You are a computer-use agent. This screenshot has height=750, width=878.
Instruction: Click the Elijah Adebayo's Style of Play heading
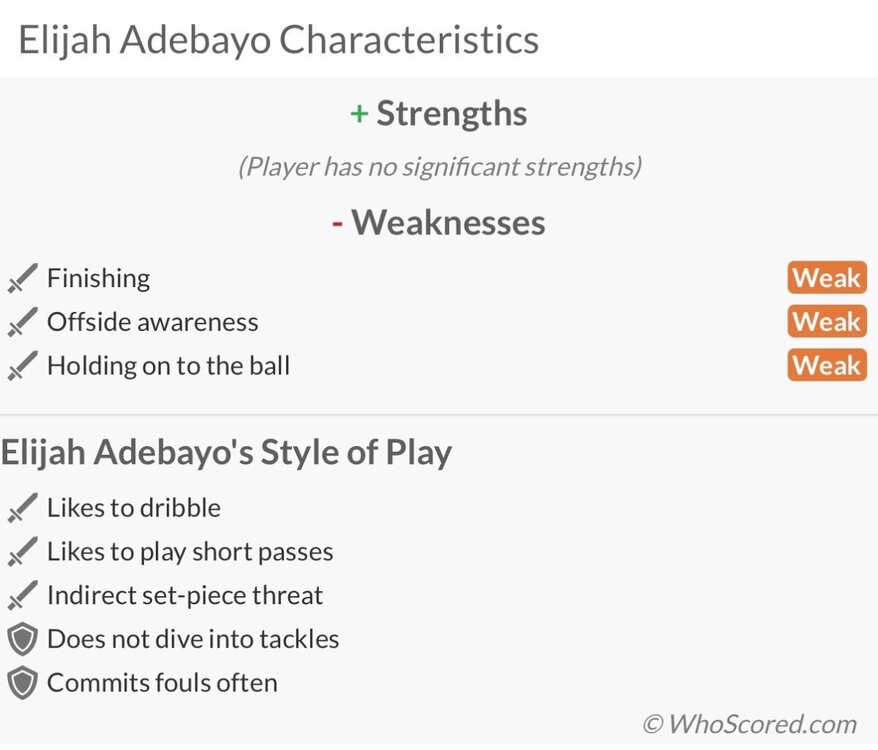coord(226,453)
